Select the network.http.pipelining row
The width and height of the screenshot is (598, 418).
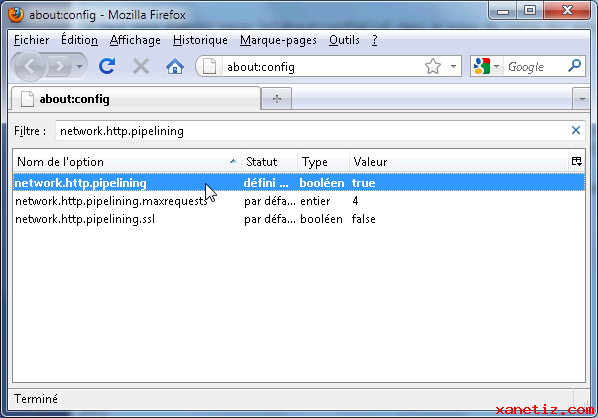click(x=299, y=183)
